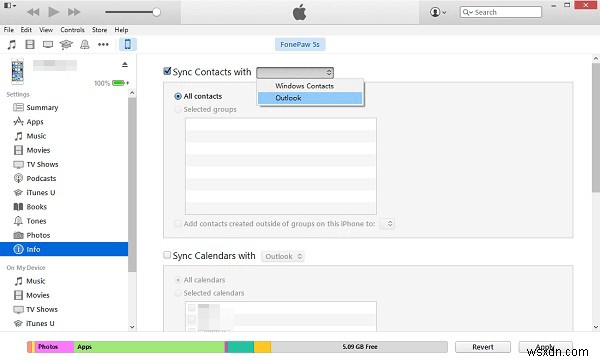Open the Controls menu
Screen dimensions: 600x362
point(72,30)
